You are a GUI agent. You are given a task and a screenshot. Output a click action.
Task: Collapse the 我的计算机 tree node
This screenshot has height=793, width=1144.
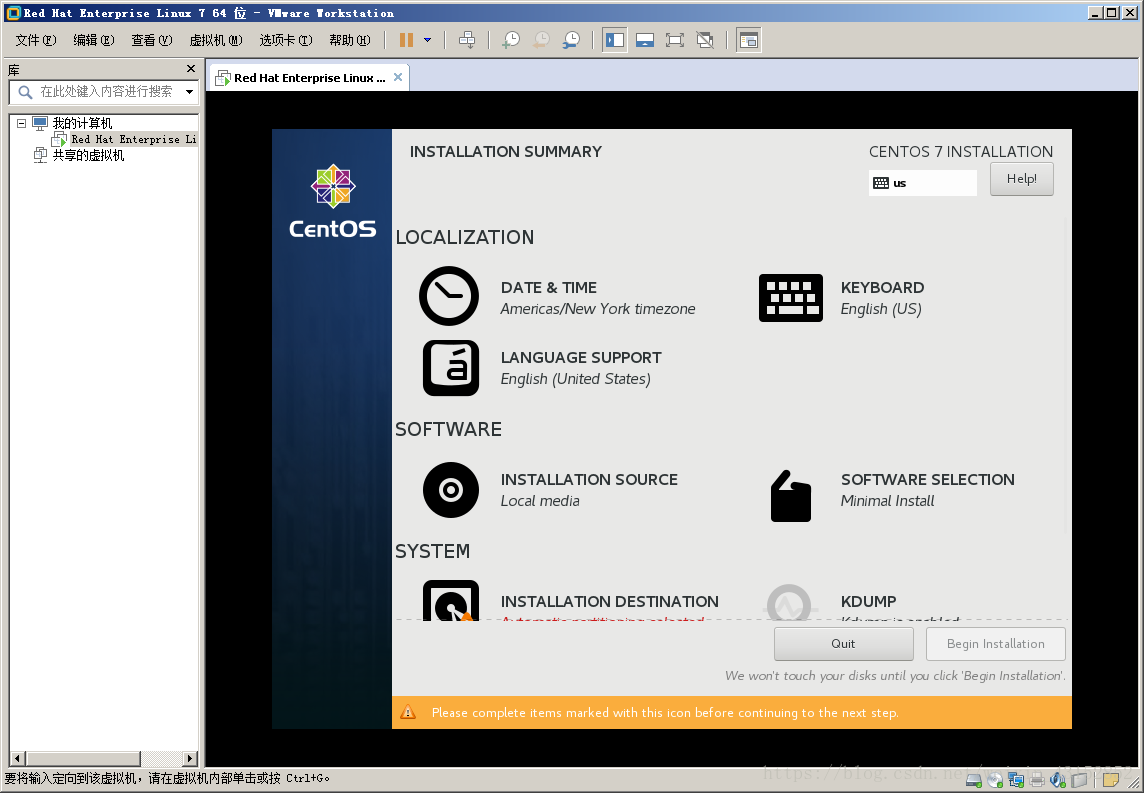22,123
